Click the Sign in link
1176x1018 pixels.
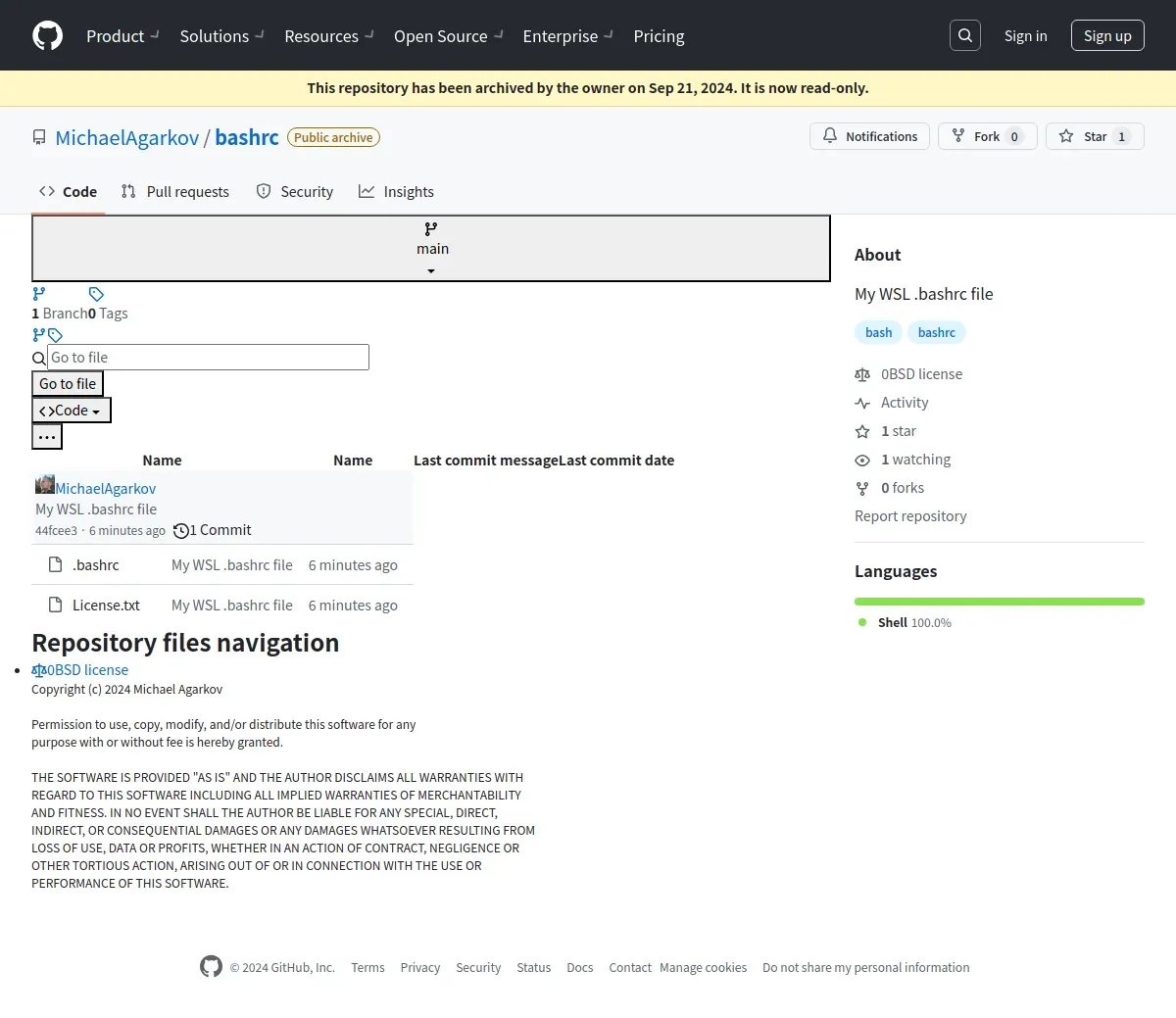click(x=1025, y=35)
